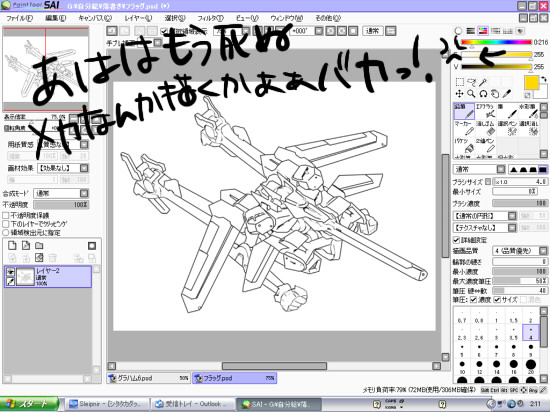Open 描画品質 quality dropdown
Image resolution: width=550 pixels, height=412 pixels.
click(x=543, y=251)
